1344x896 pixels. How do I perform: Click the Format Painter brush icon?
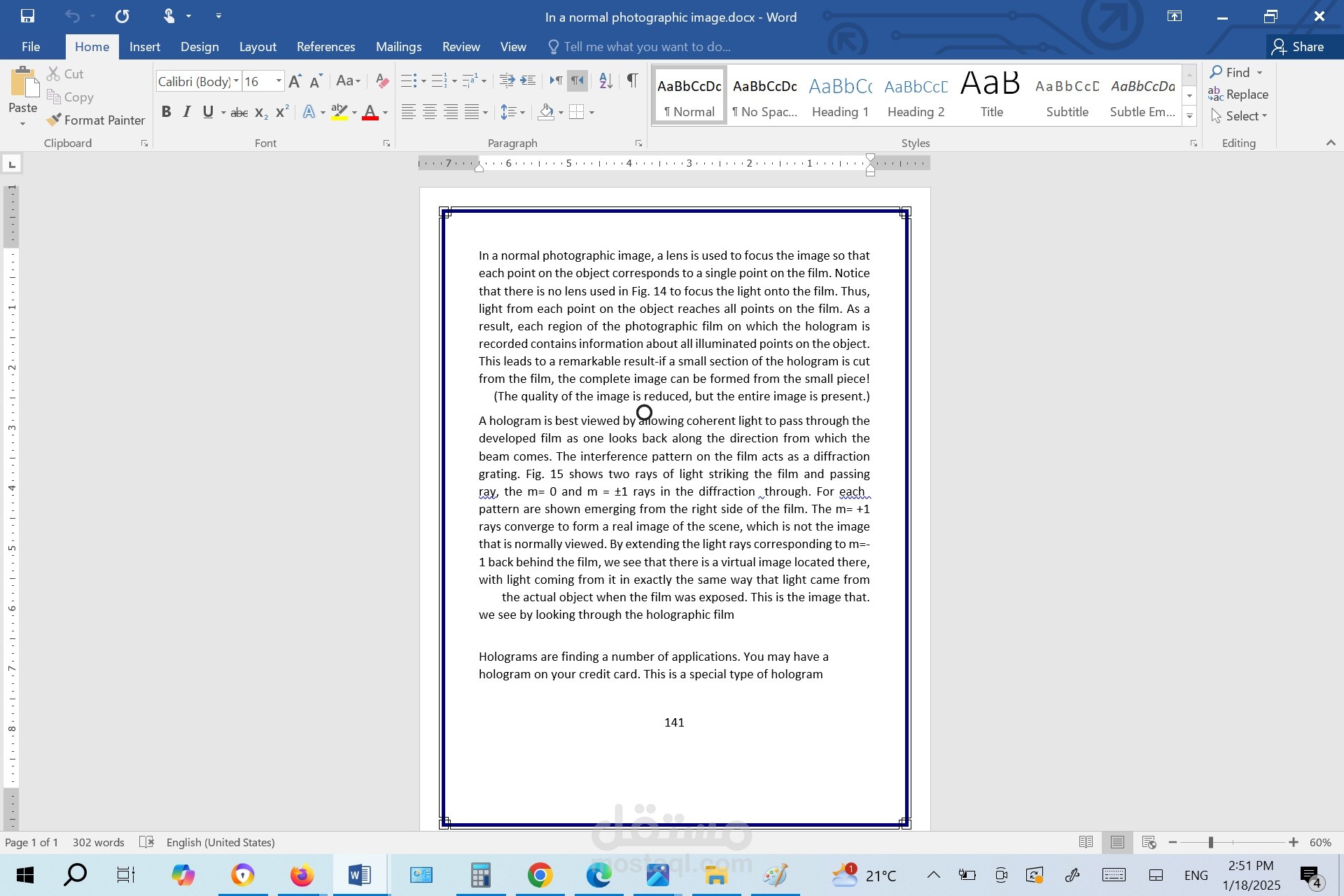(54, 120)
